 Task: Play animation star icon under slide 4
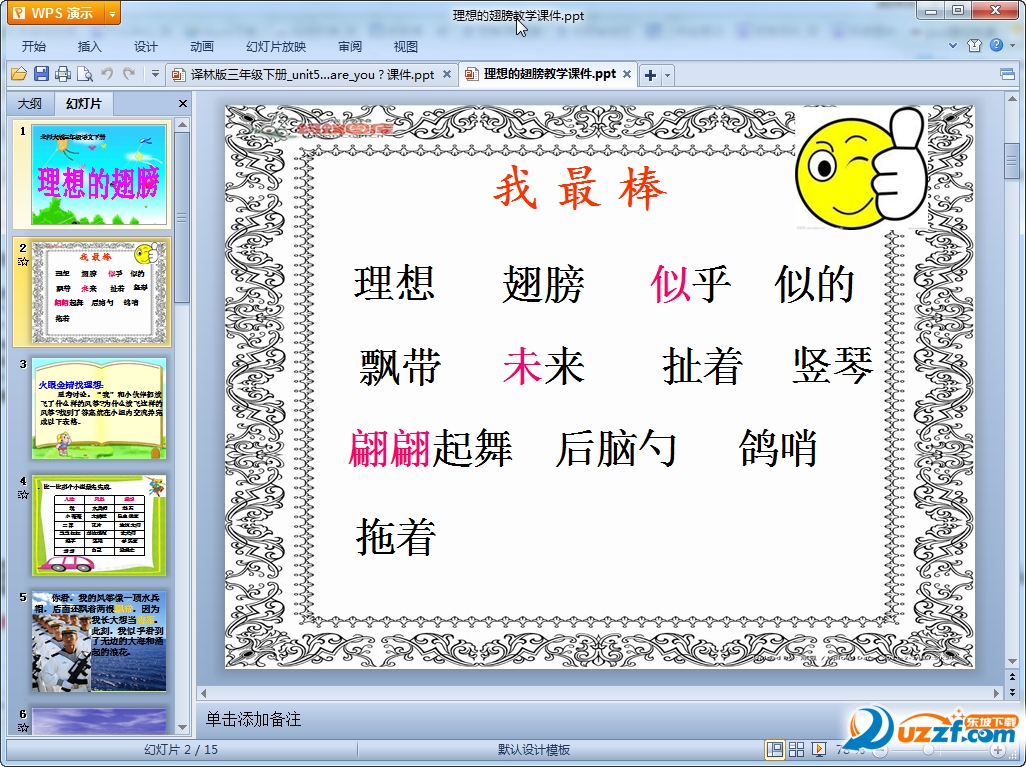pyautogui.click(x=23, y=495)
